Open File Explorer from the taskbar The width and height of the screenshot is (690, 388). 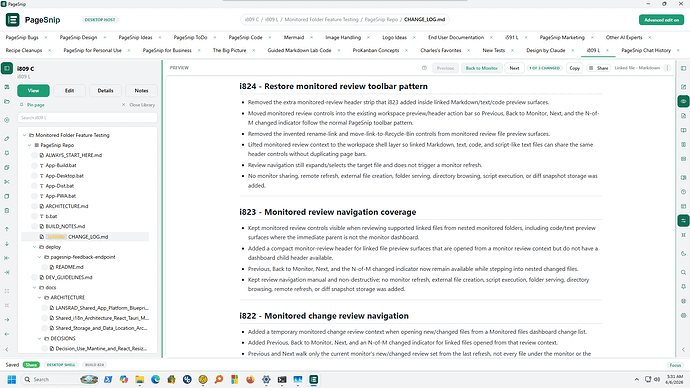point(139,380)
